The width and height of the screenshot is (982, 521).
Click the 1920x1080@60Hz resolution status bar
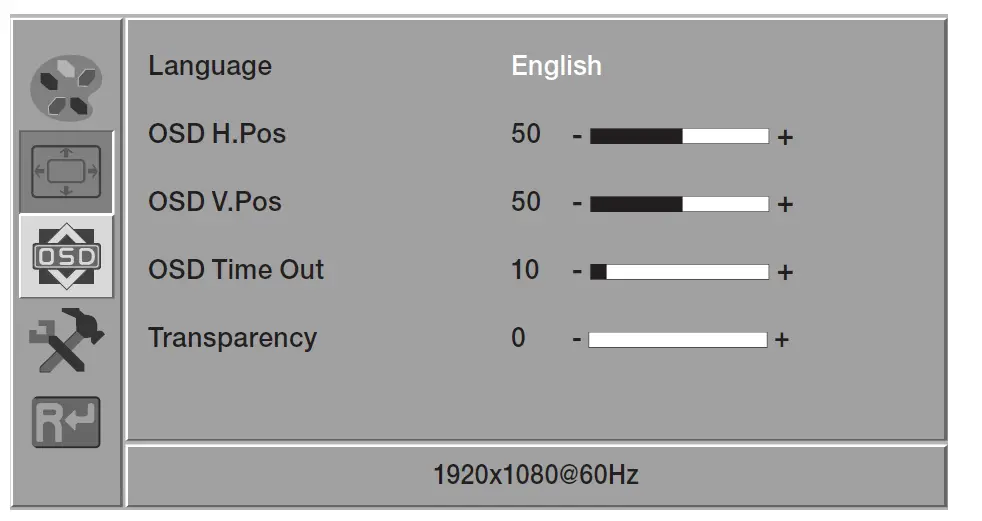536,475
